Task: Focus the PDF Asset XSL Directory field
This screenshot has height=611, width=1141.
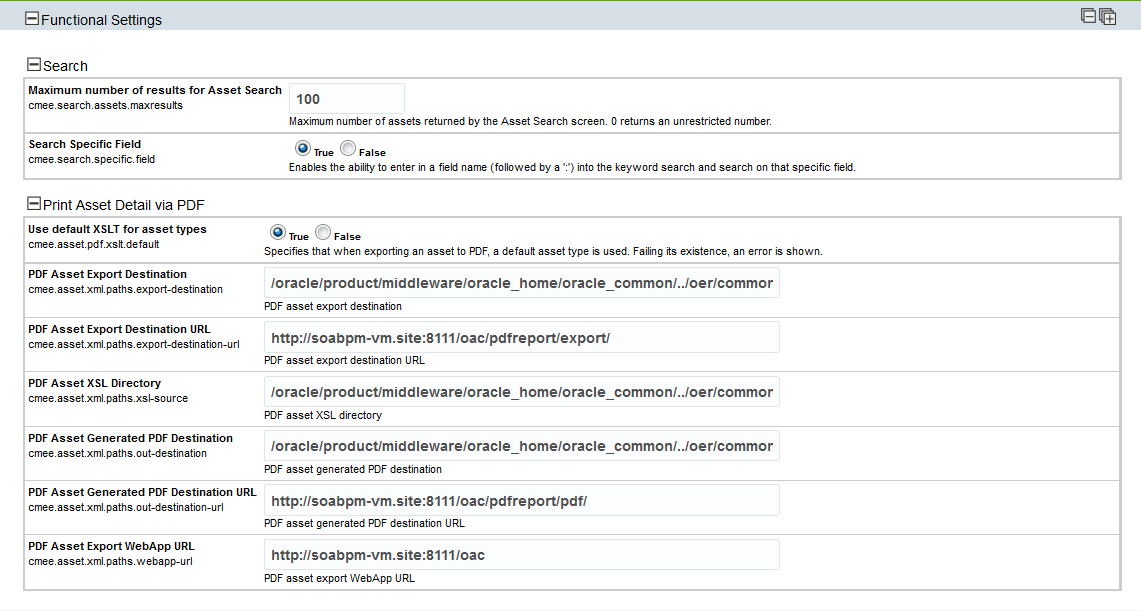Action: 521,392
